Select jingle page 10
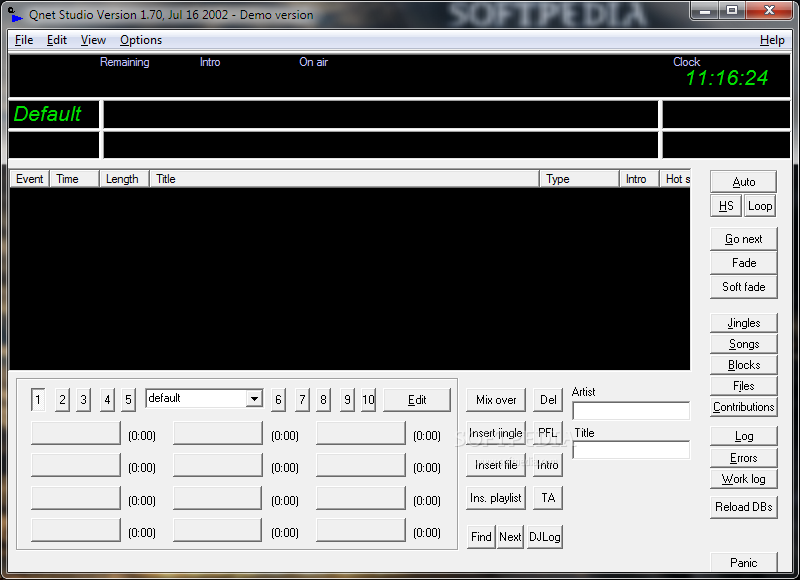 pos(368,399)
